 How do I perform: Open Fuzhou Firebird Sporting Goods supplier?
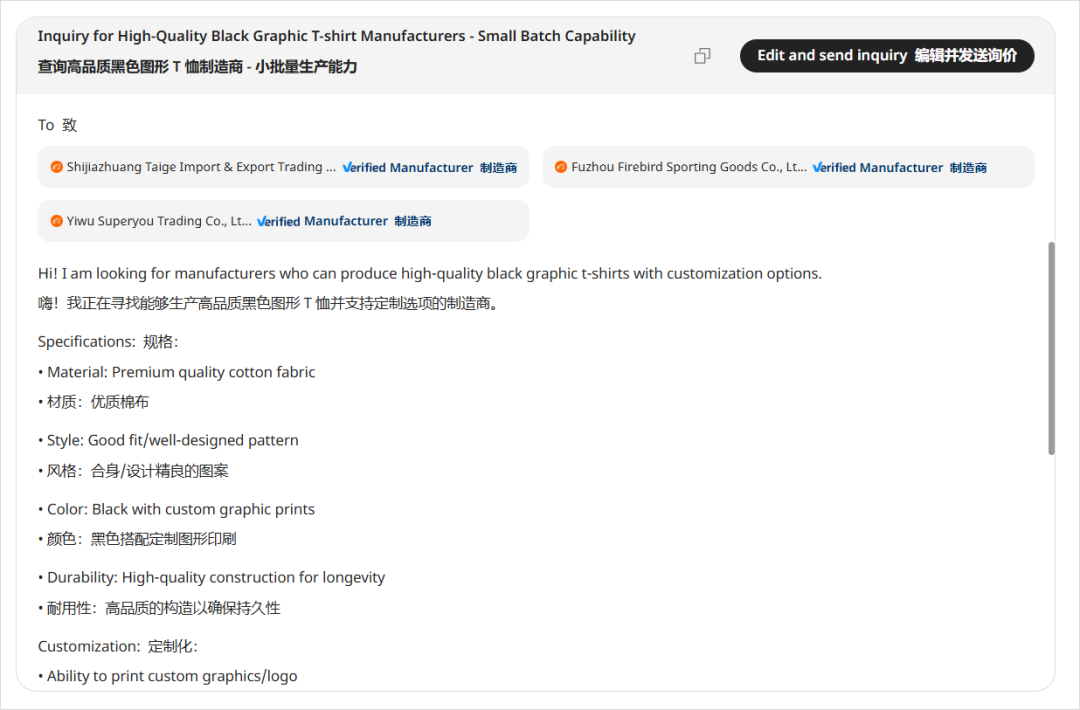tap(688, 167)
